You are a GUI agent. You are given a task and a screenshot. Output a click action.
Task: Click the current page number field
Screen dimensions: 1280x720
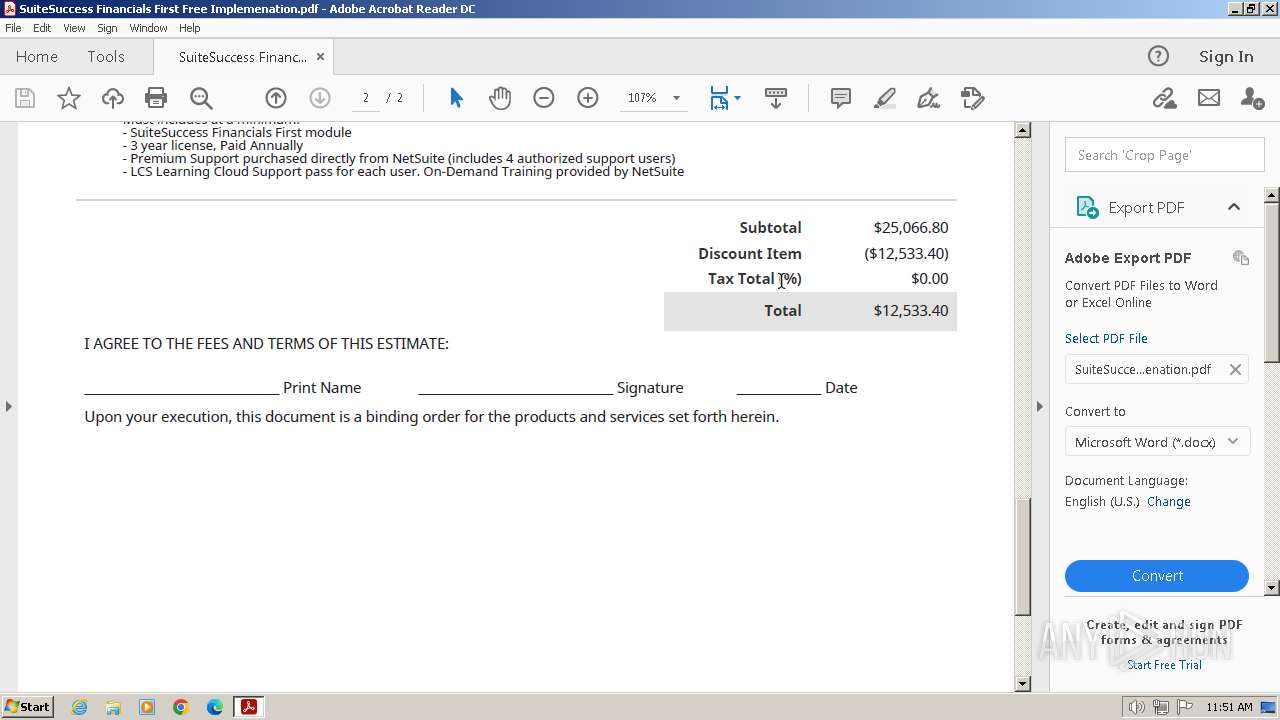366,98
